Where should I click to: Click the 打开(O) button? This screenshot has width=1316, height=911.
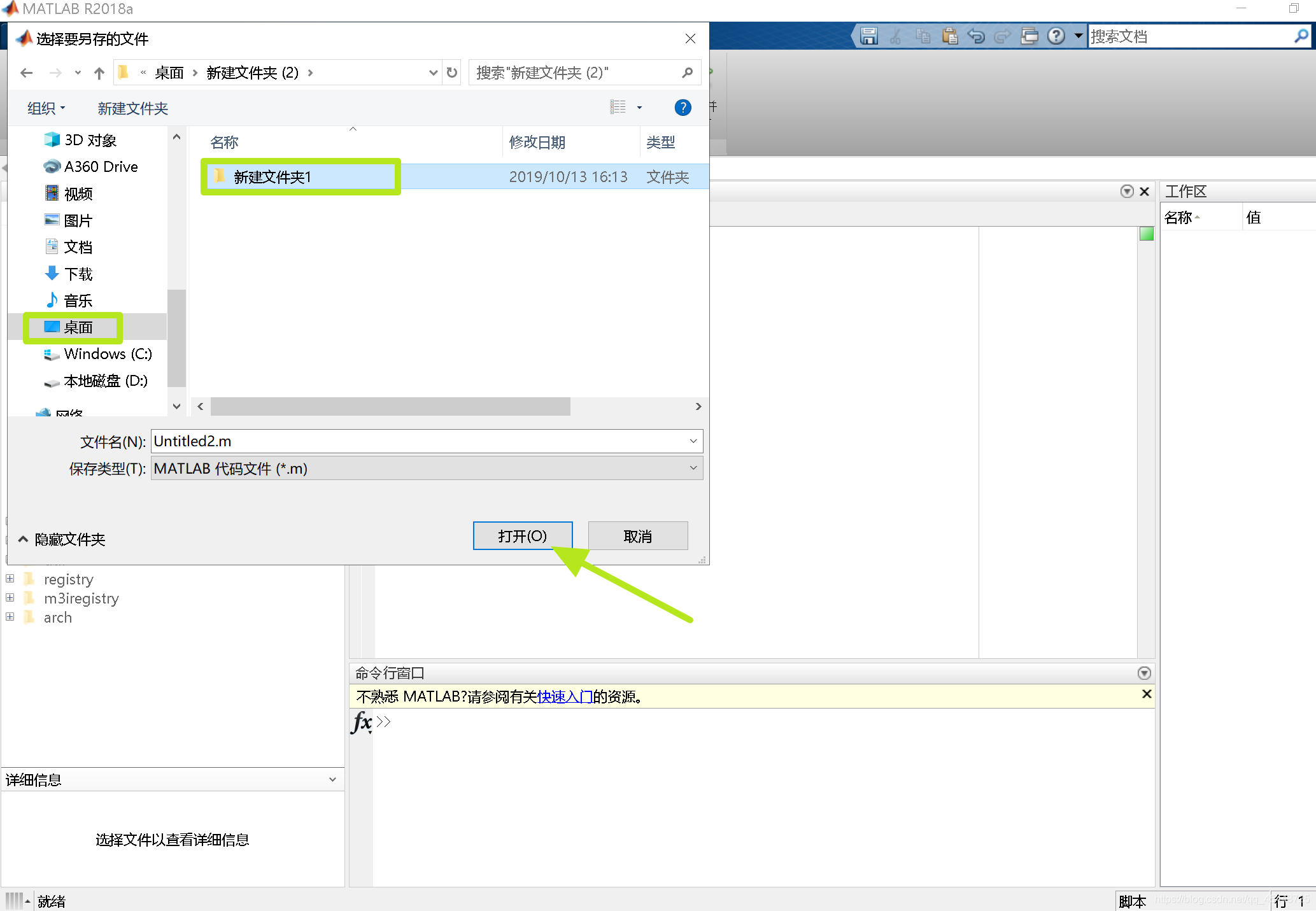[x=522, y=536]
